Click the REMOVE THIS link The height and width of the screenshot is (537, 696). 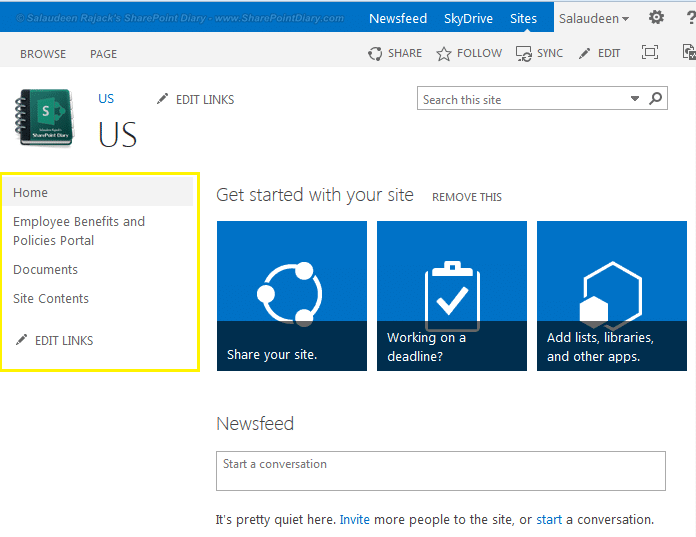coord(467,197)
